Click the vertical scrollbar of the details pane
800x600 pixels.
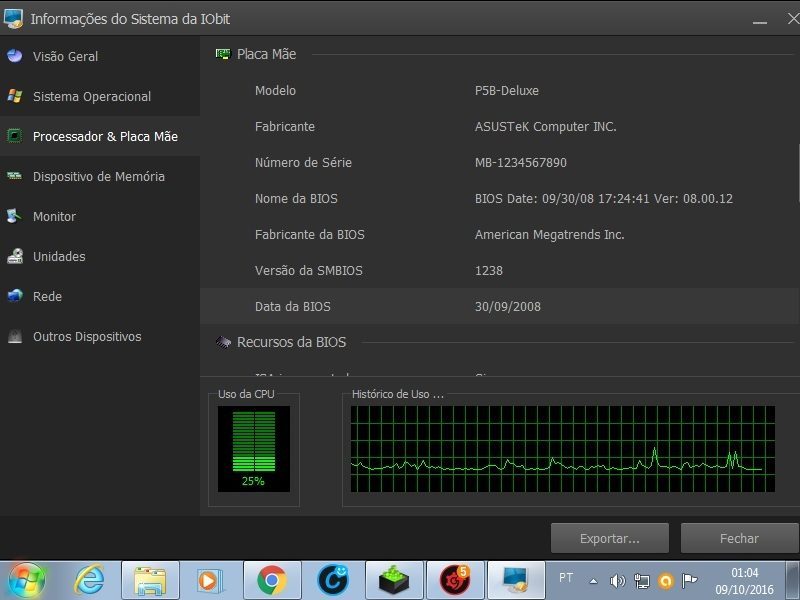point(797,173)
